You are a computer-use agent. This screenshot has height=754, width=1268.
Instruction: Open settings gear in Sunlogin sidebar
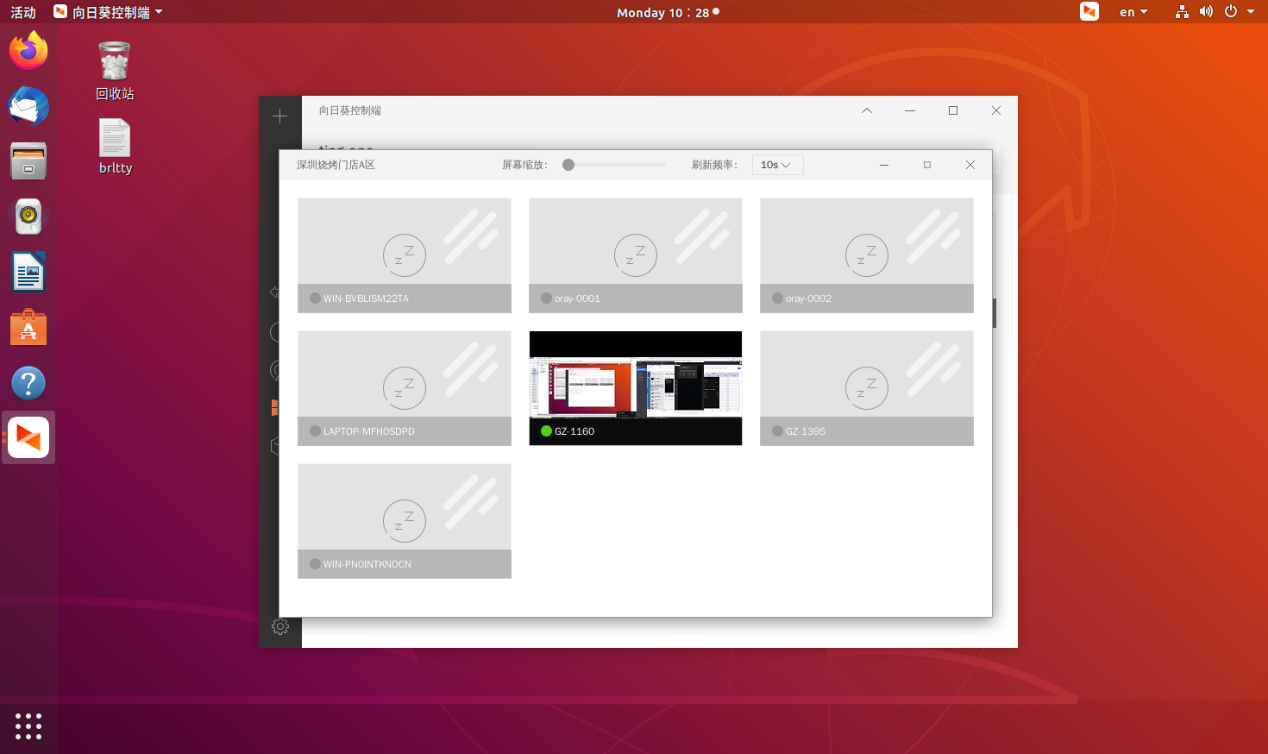280,627
